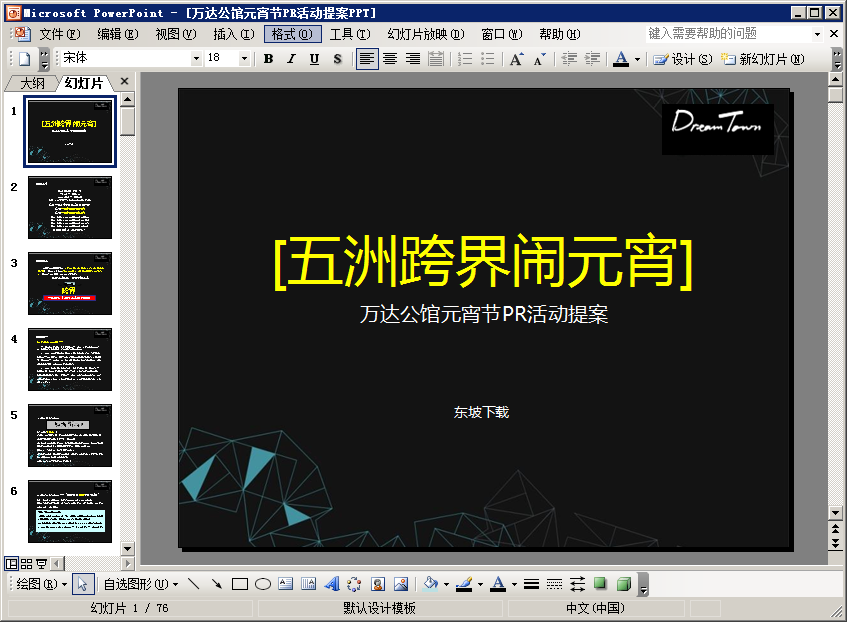Click the New document icon
Viewport: 847px width, 622px height.
24,58
